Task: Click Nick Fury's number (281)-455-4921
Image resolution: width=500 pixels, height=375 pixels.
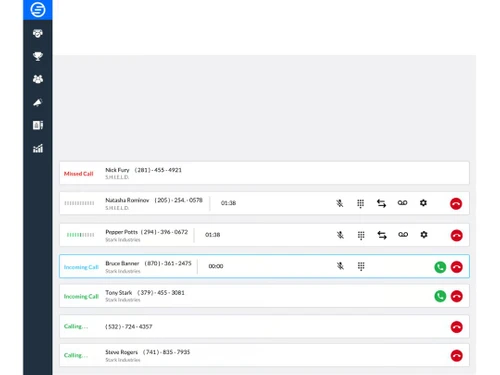Action: coord(158,170)
